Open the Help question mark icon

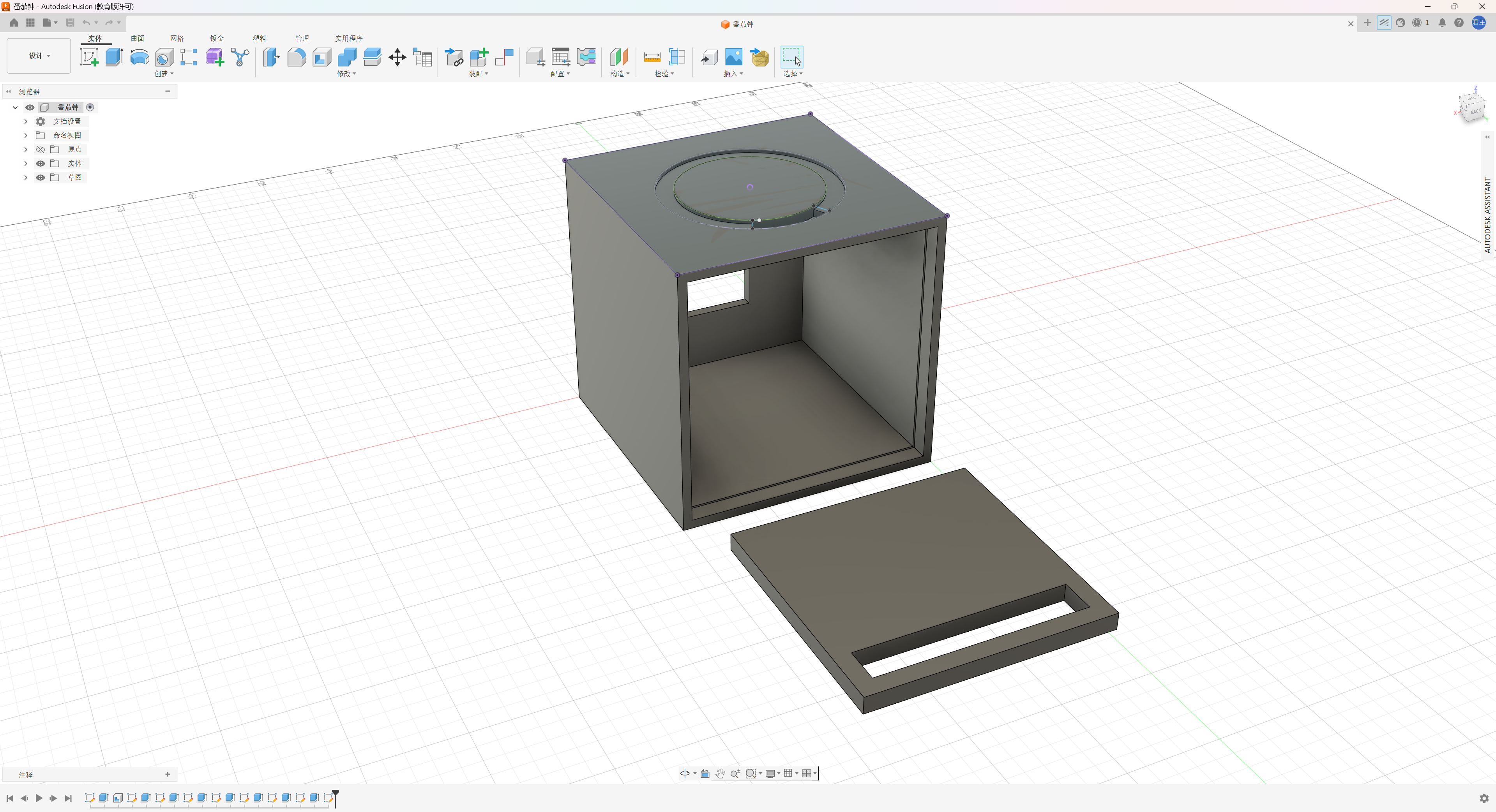click(1459, 23)
